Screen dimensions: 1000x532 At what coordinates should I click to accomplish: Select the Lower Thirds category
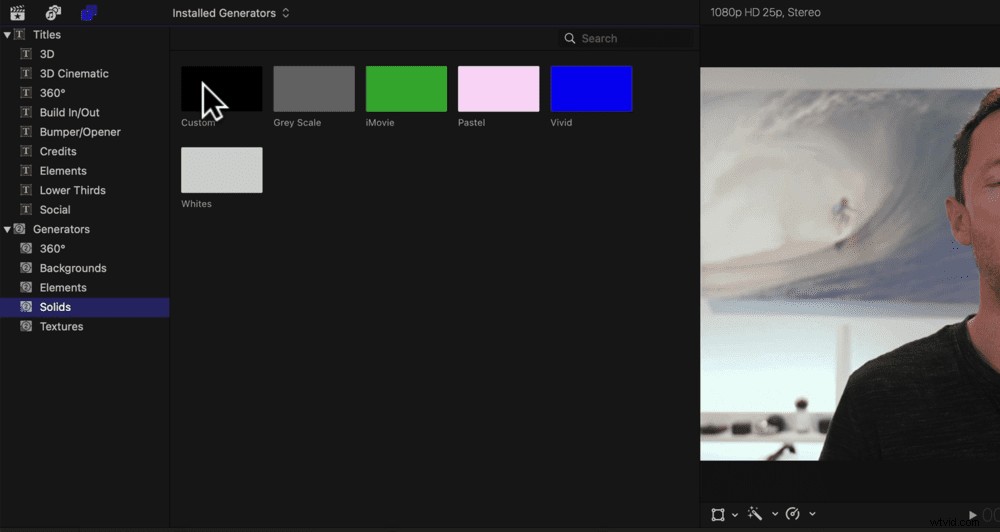pyautogui.click(x=73, y=190)
